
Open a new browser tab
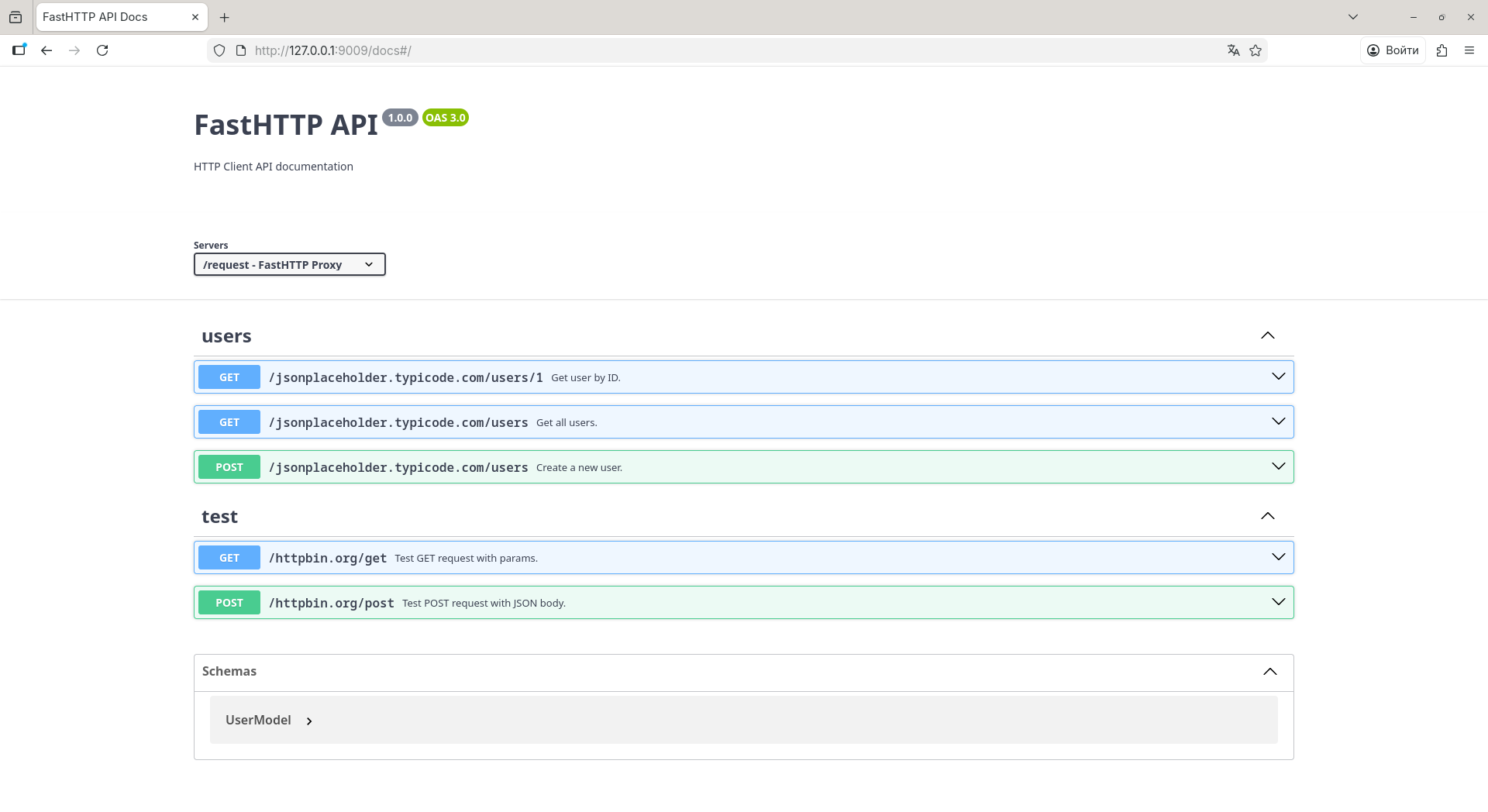[x=224, y=17]
